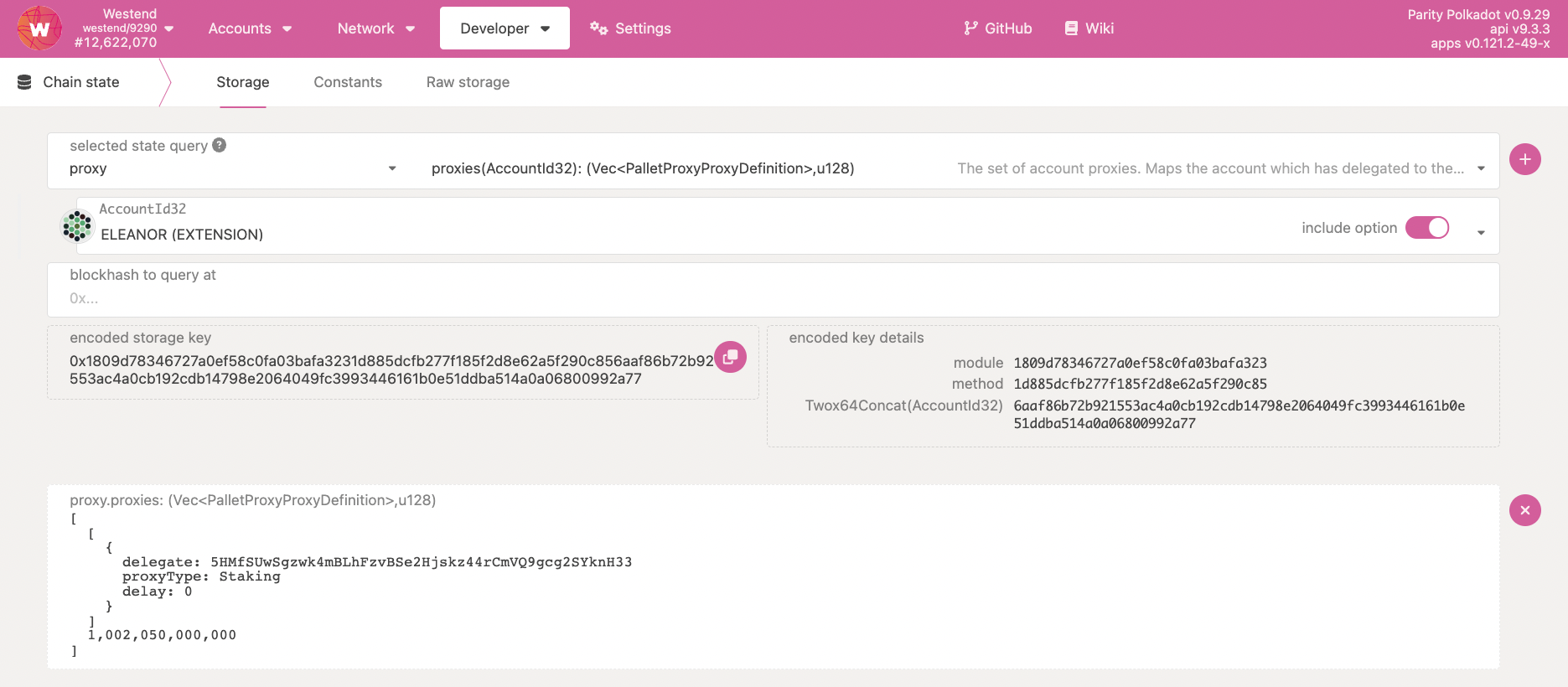
Task: Switch to the Constants tab
Action: [x=348, y=82]
